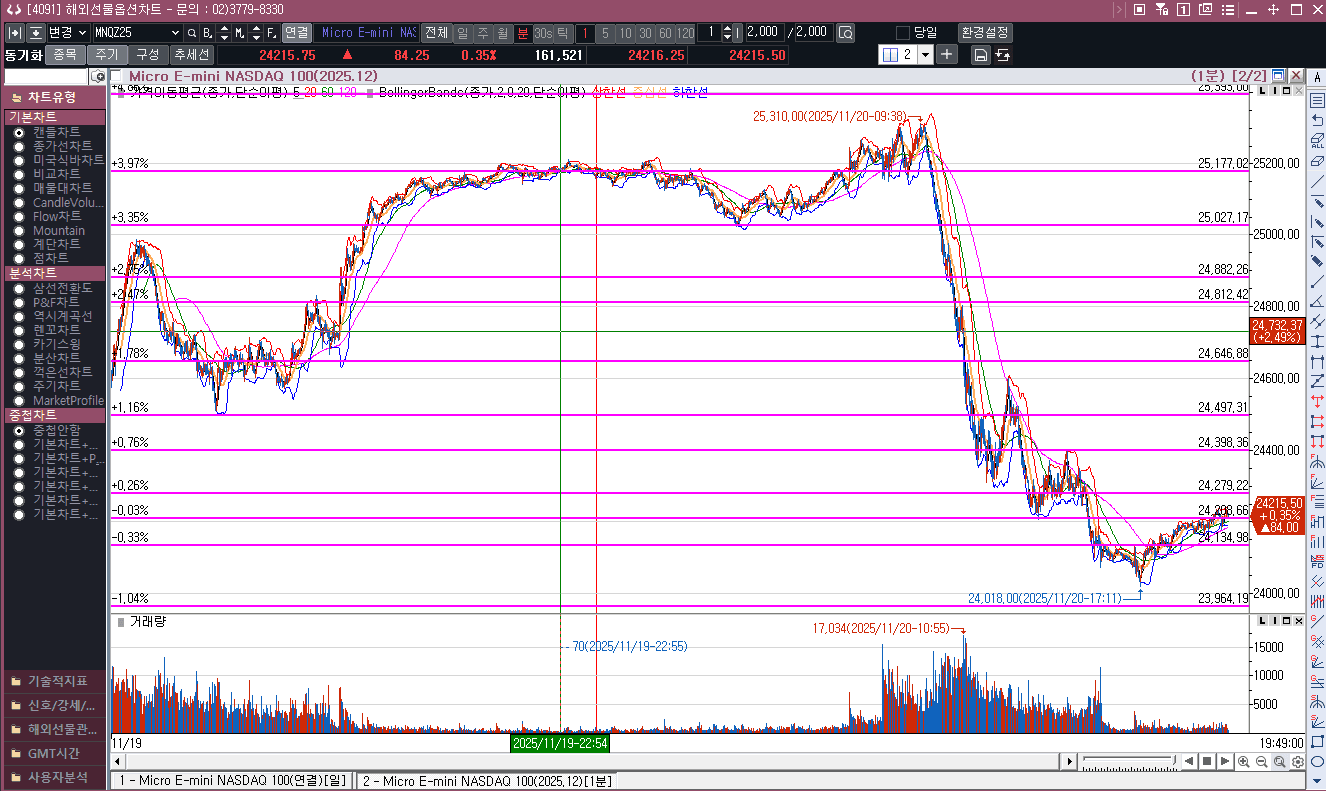Screen dimensions: 1326x791
Task: Expand the chart layout count dropdown
Action: 924,55
